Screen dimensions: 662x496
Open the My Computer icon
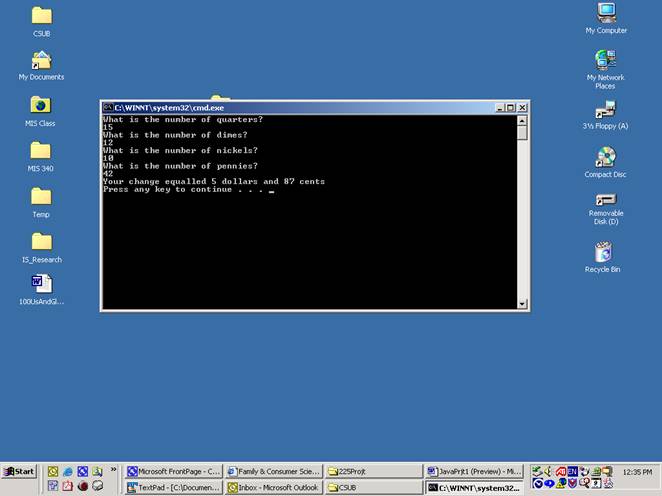pyautogui.click(x=606, y=18)
